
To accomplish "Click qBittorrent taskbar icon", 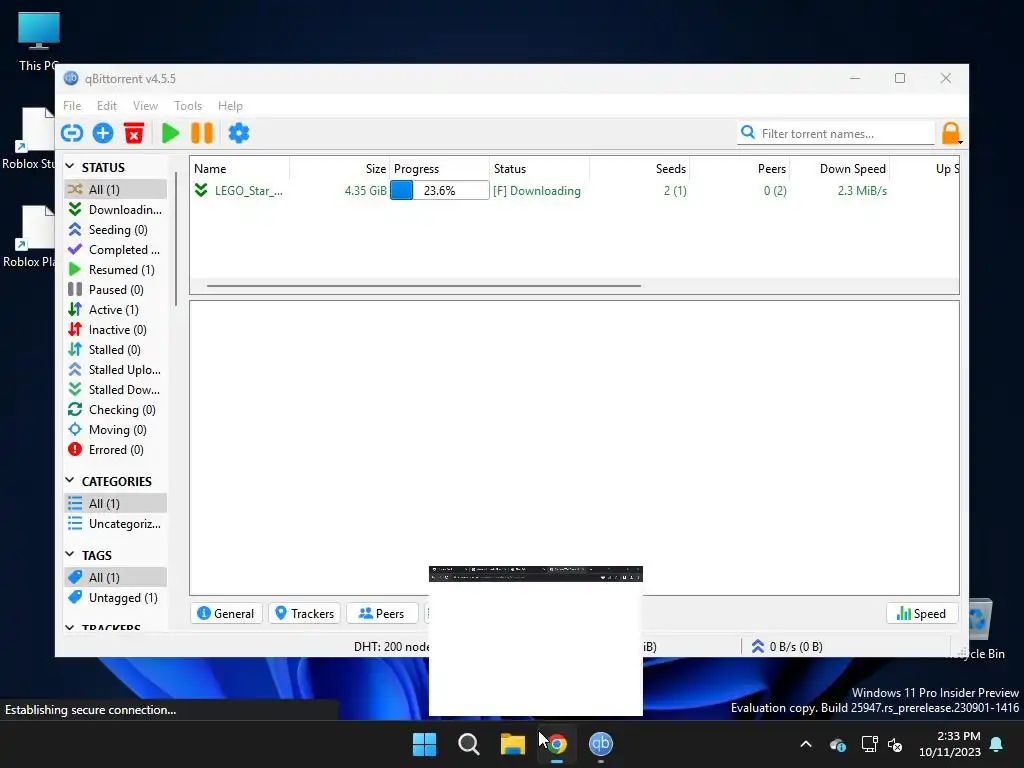I will (601, 744).
